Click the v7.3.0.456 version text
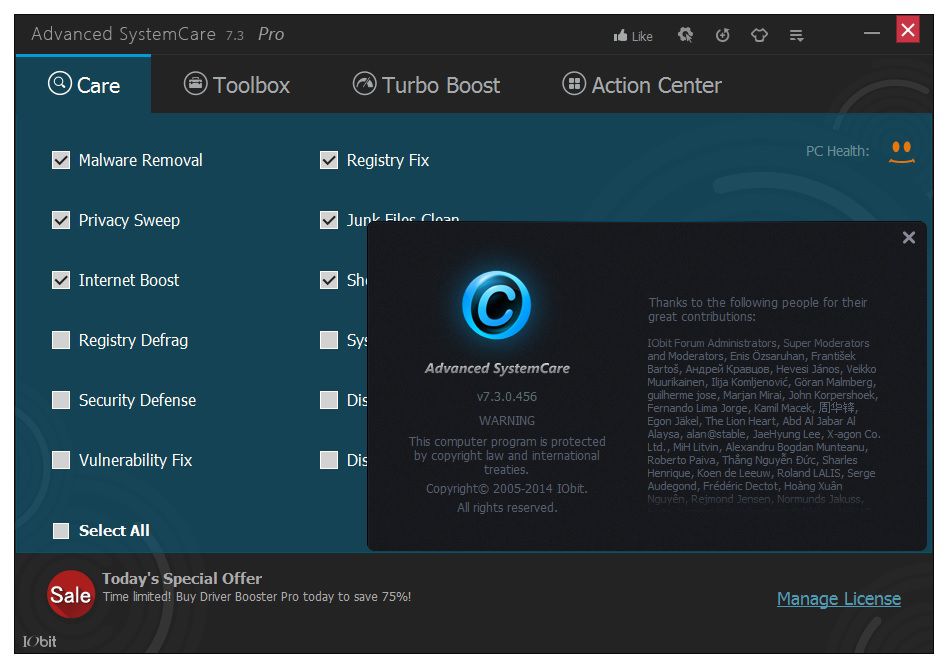 pos(507,397)
